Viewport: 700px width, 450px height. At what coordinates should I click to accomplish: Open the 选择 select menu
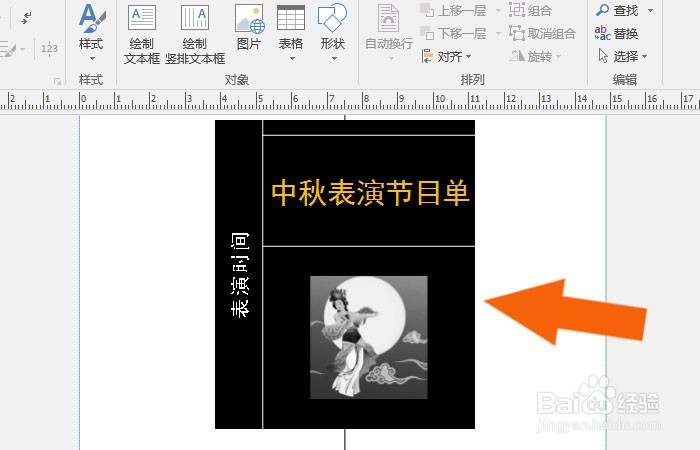622,57
